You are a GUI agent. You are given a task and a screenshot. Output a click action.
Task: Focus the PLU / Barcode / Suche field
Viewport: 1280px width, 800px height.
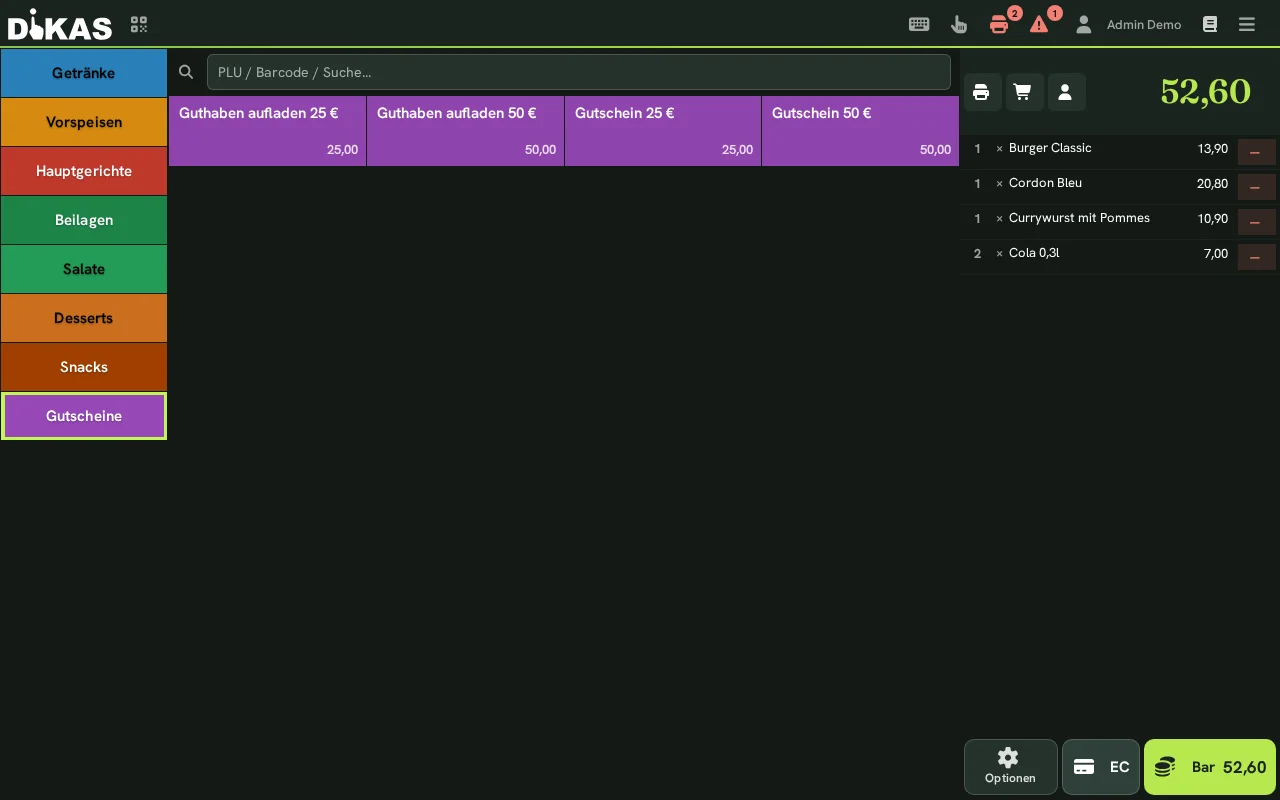click(x=578, y=72)
